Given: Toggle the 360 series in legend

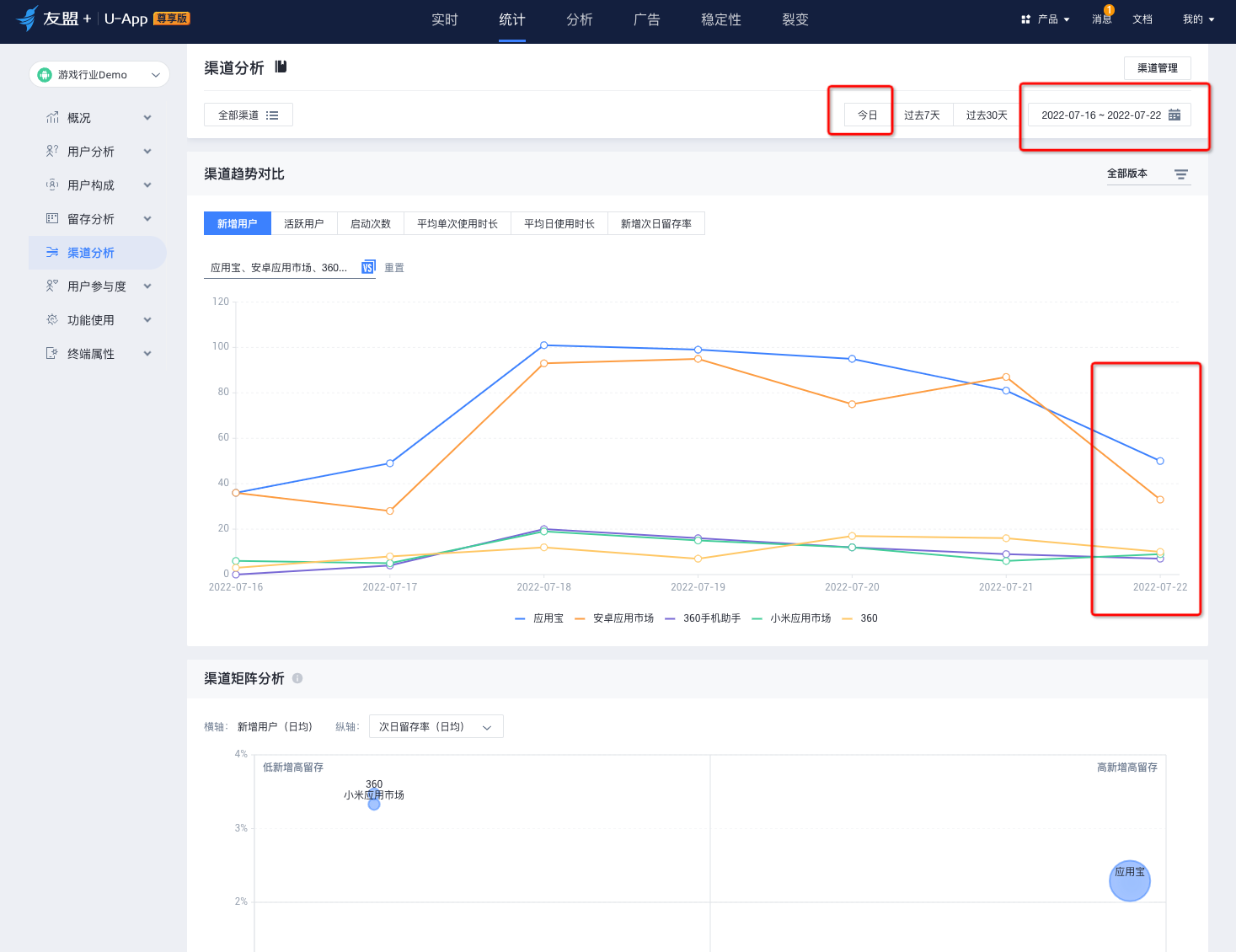Looking at the screenshot, I should pos(860,618).
